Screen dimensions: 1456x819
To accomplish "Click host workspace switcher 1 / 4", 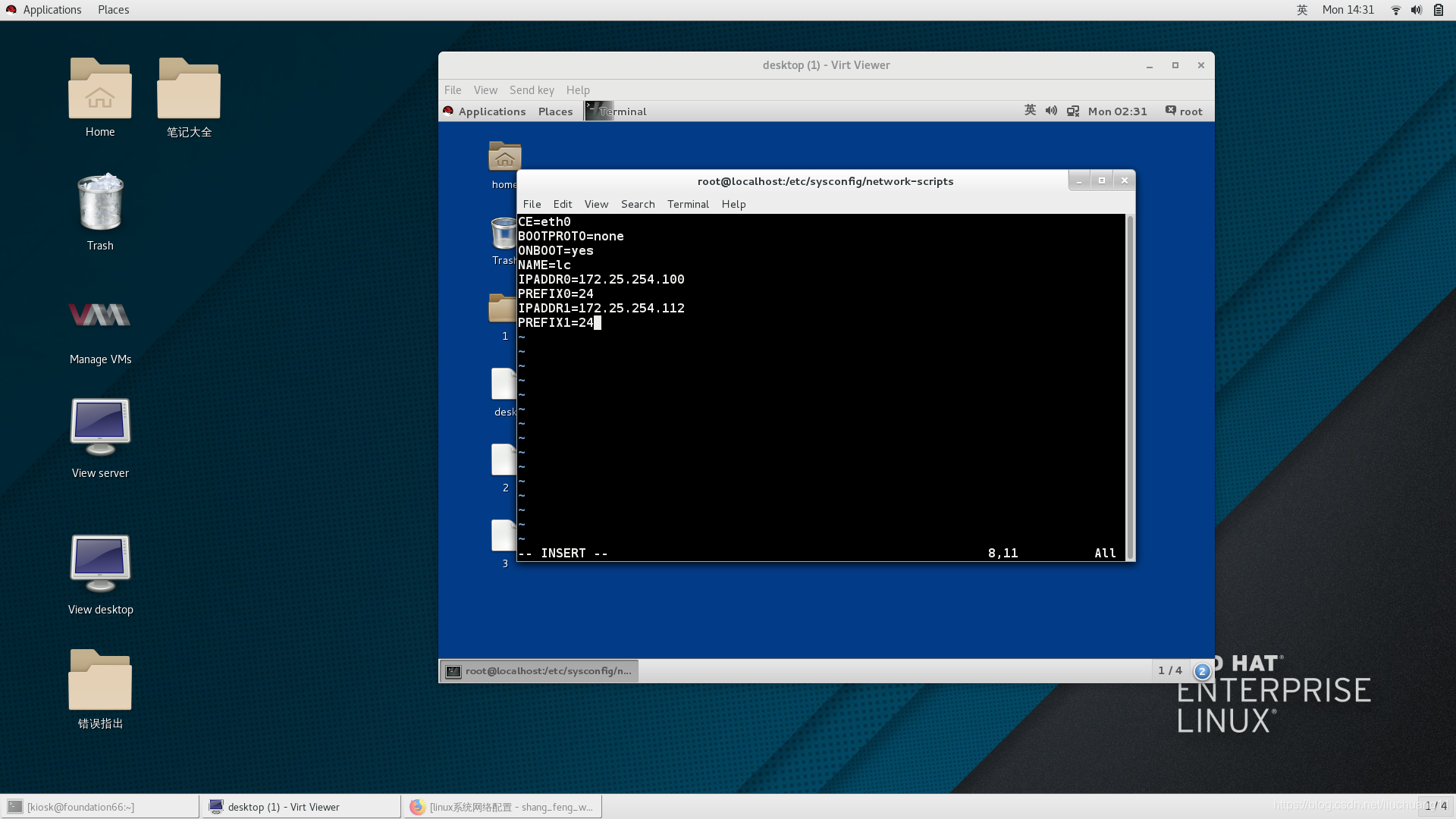I will [x=1436, y=806].
